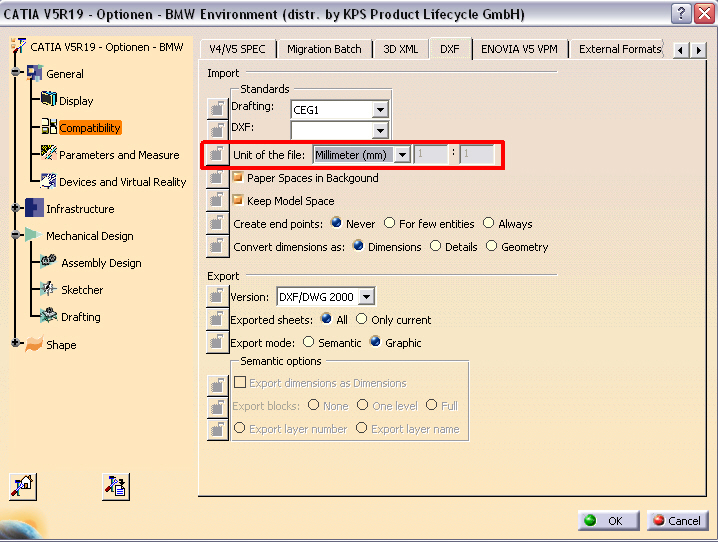Viewport: 718px width, 542px height.
Task: Select Devices and Virtual Reality in the tree
Action: 123,182
